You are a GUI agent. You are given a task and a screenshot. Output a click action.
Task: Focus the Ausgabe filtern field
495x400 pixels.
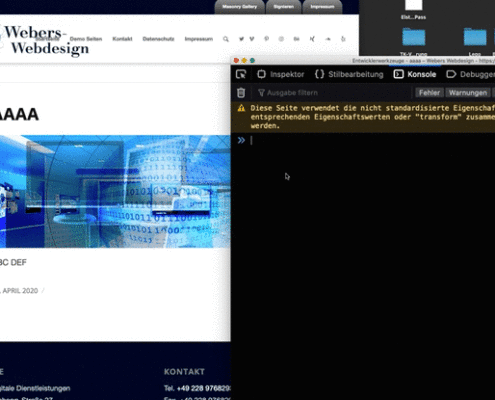(x=333, y=93)
